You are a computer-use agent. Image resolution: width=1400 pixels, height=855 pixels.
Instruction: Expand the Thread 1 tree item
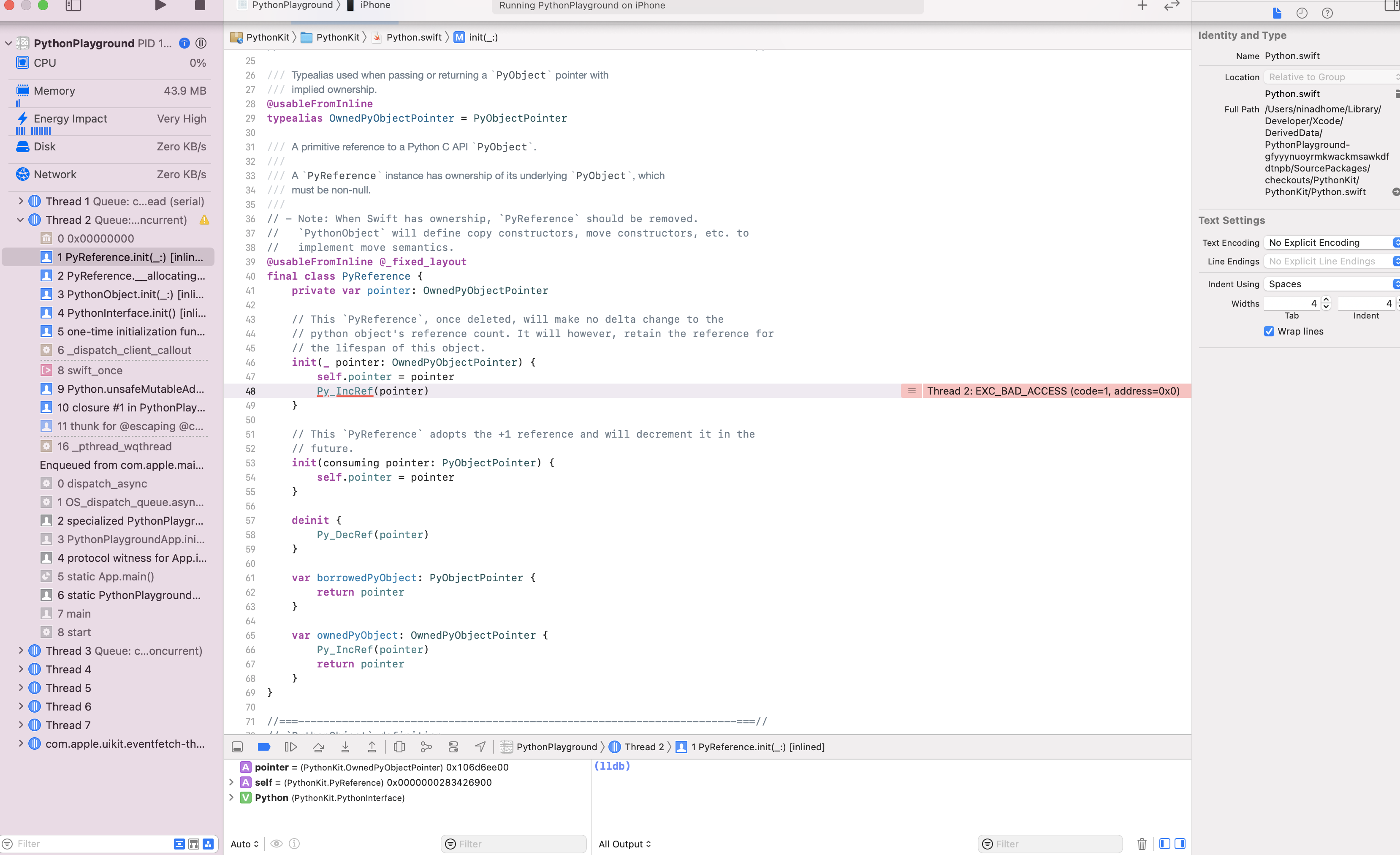tap(21, 201)
